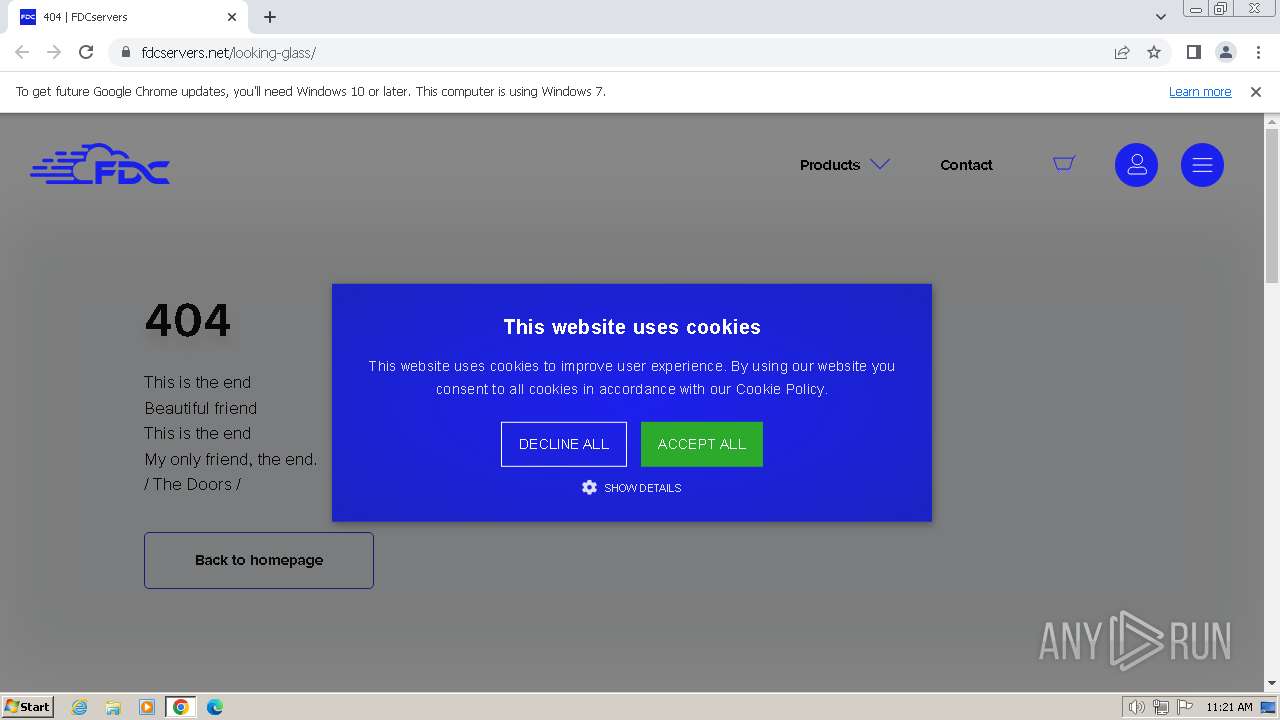The width and height of the screenshot is (1280, 720).
Task: Click the Action Center flag tray icon
Action: point(1185,707)
